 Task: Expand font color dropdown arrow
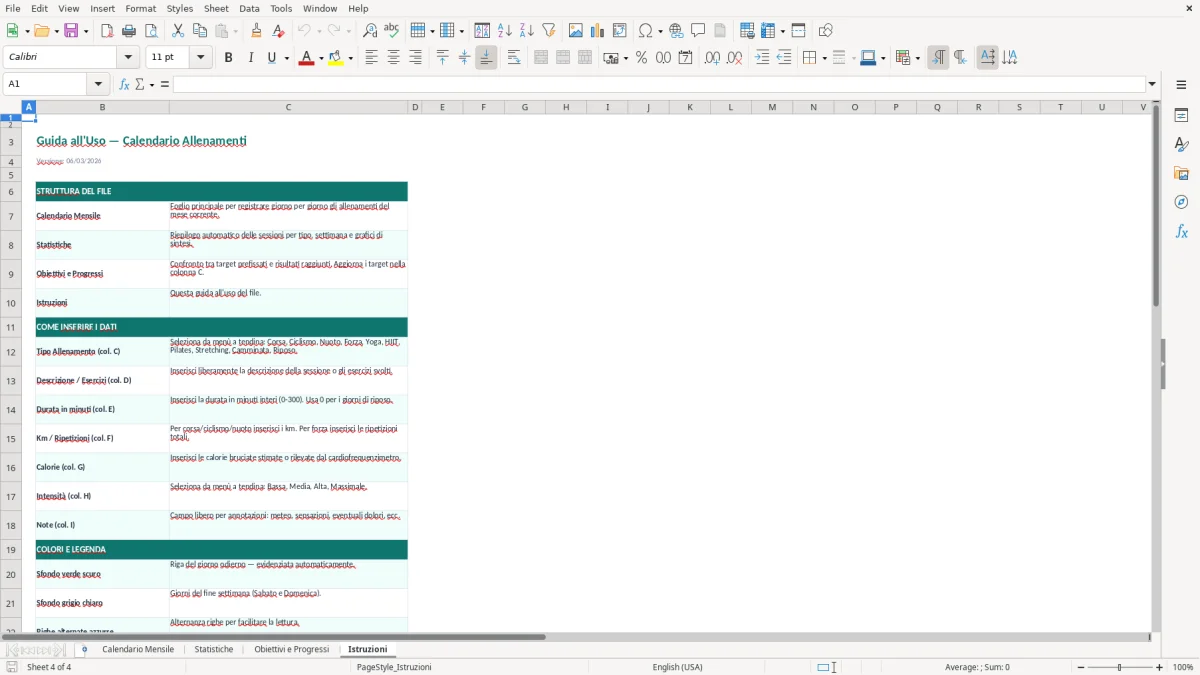point(320,58)
